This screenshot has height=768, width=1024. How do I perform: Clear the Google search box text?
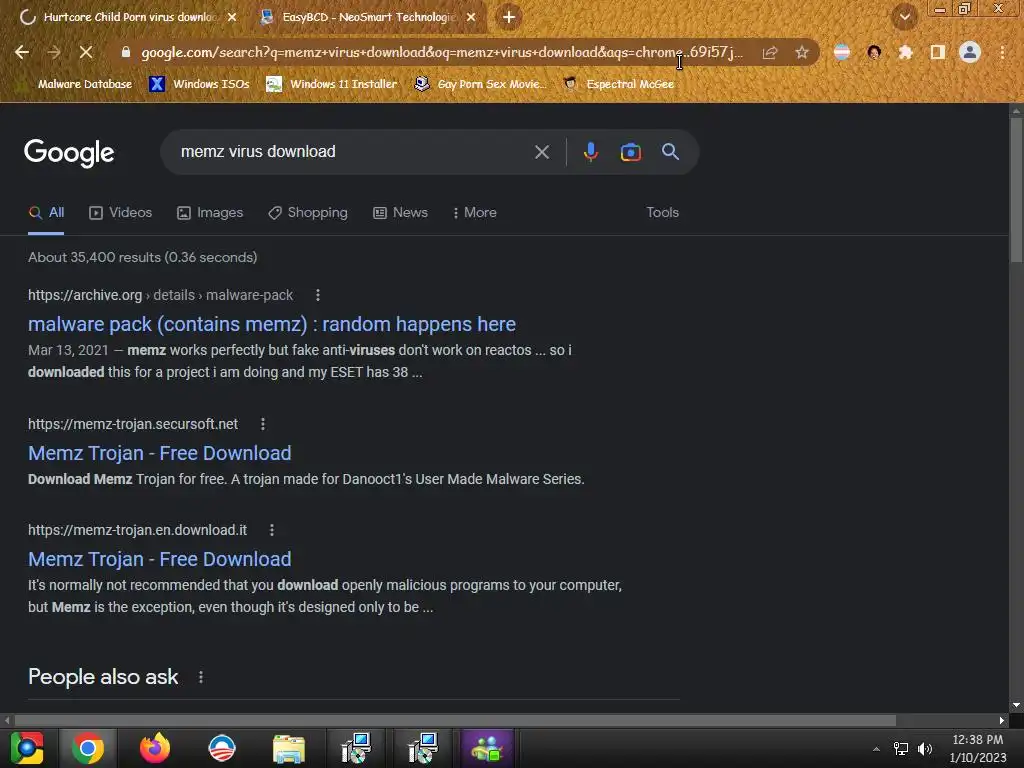pyautogui.click(x=541, y=152)
